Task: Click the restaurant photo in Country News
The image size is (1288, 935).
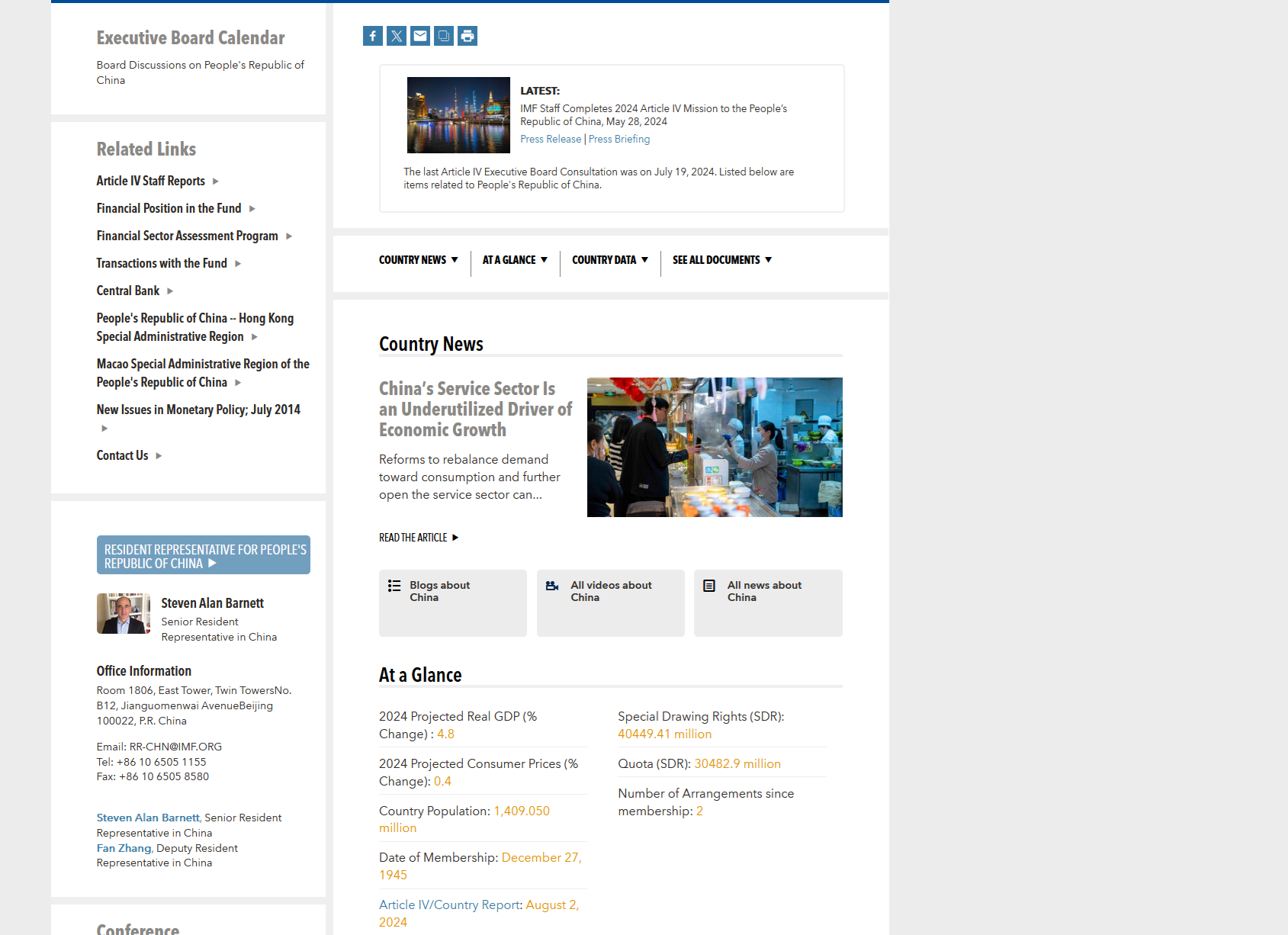Action: point(715,447)
